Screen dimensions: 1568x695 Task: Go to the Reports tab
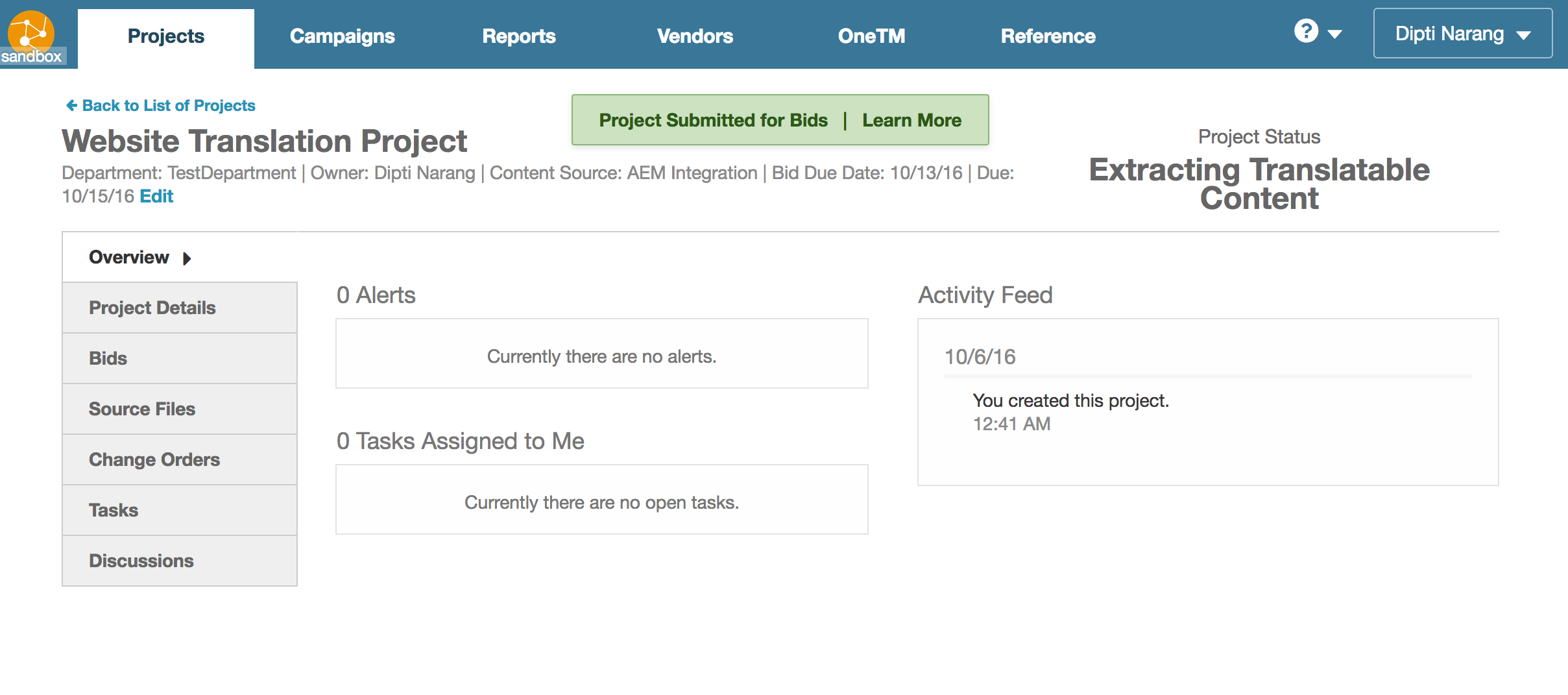tap(519, 36)
